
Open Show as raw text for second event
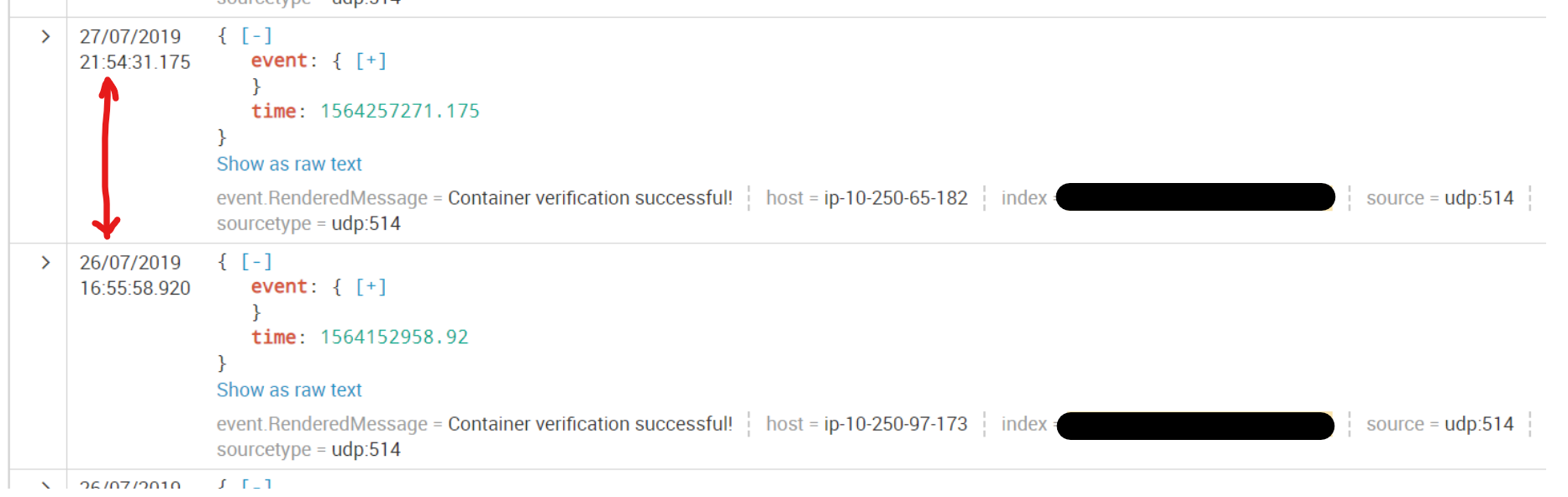[289, 390]
